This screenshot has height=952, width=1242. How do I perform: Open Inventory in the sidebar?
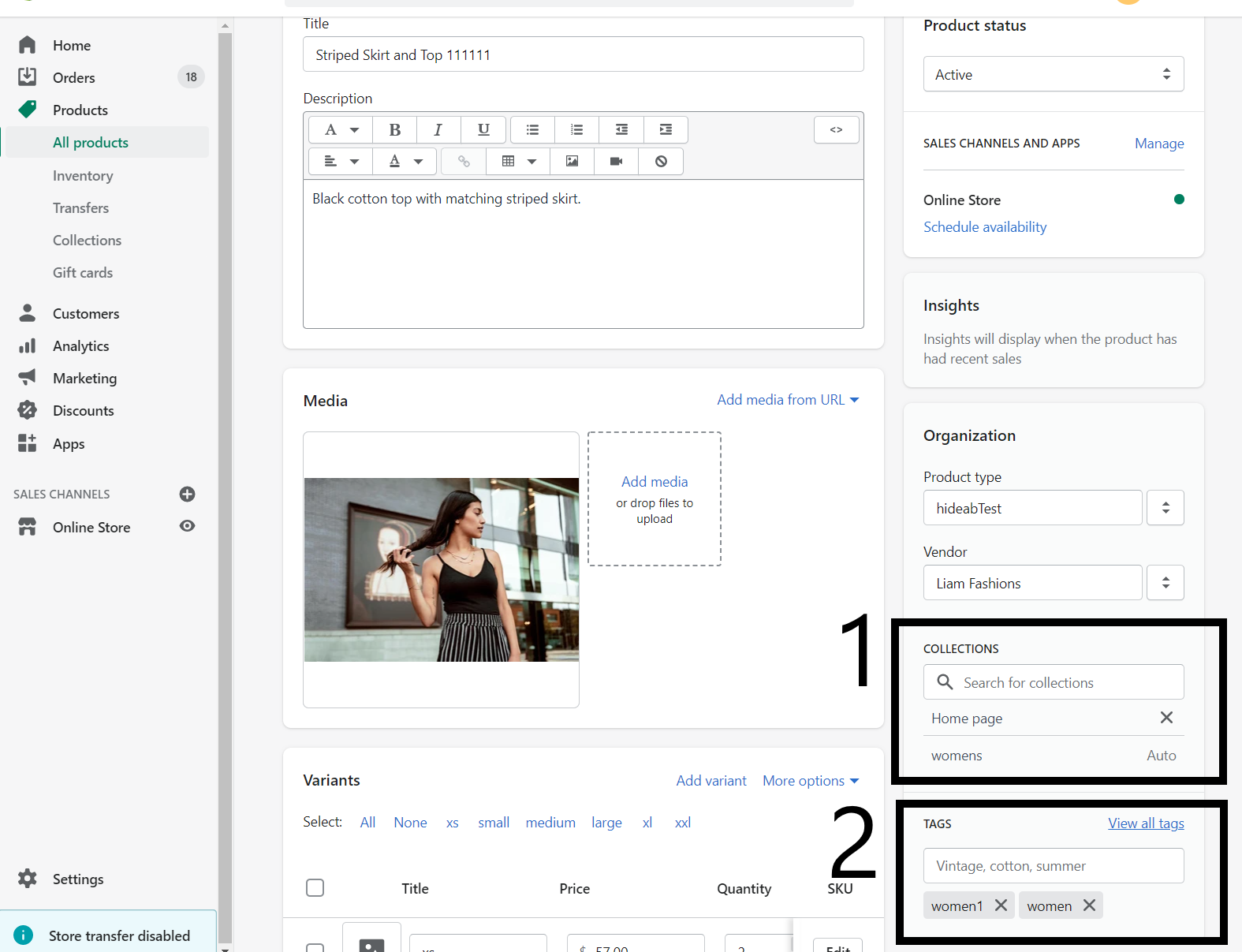[x=83, y=176]
